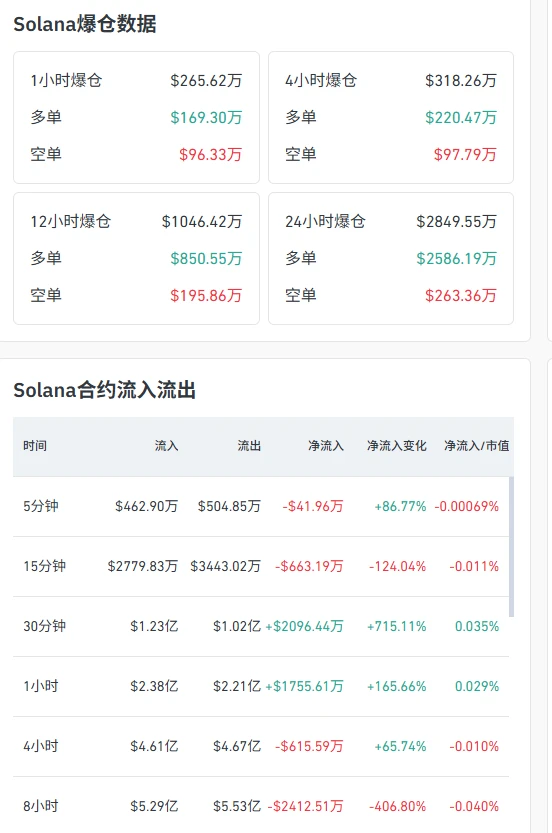Click the $96.33万 short liquidation value

click(x=210, y=155)
